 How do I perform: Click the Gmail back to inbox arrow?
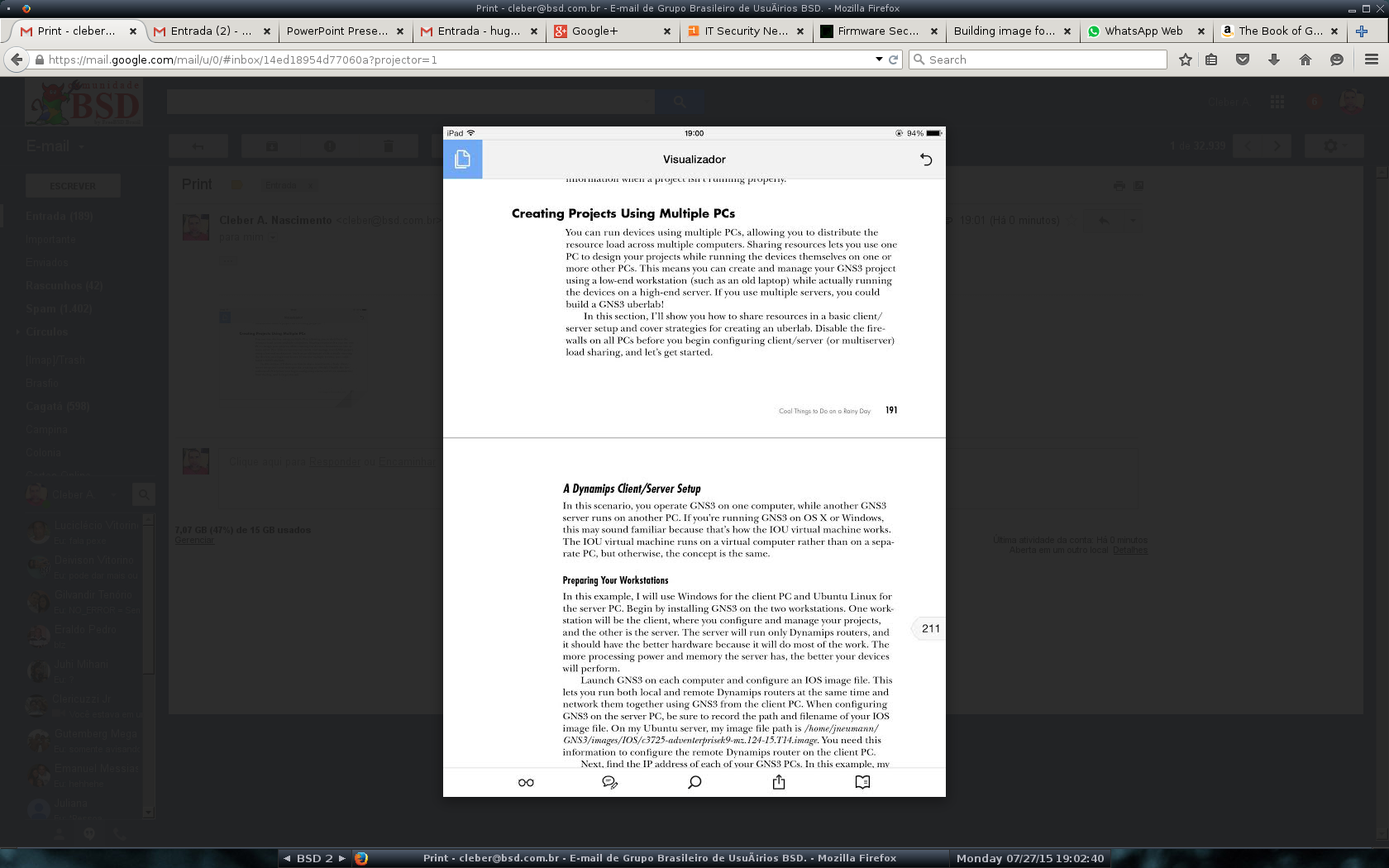click(x=198, y=146)
